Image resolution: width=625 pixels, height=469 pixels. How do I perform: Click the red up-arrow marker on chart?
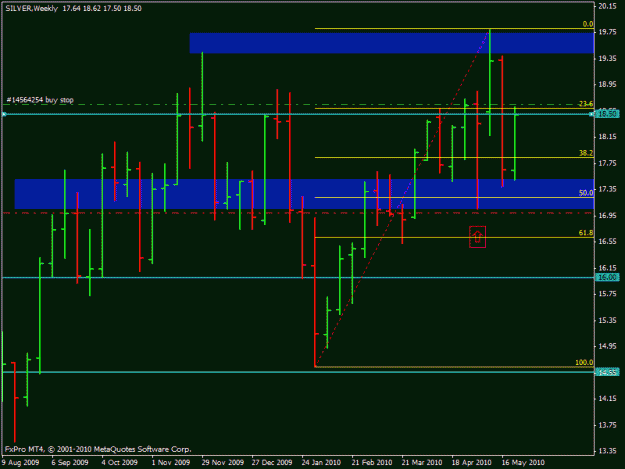[478, 237]
